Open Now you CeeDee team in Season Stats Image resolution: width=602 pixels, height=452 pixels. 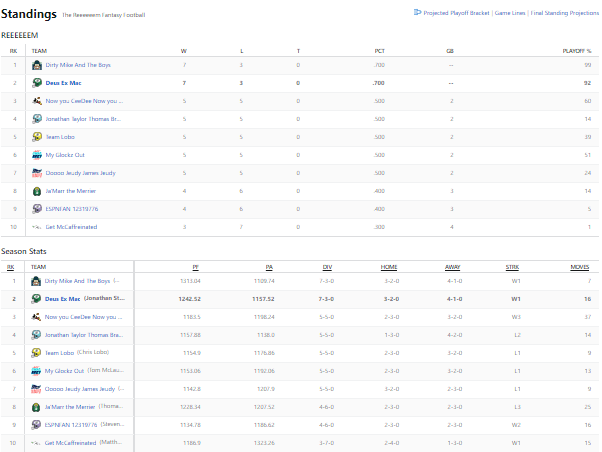(x=84, y=316)
